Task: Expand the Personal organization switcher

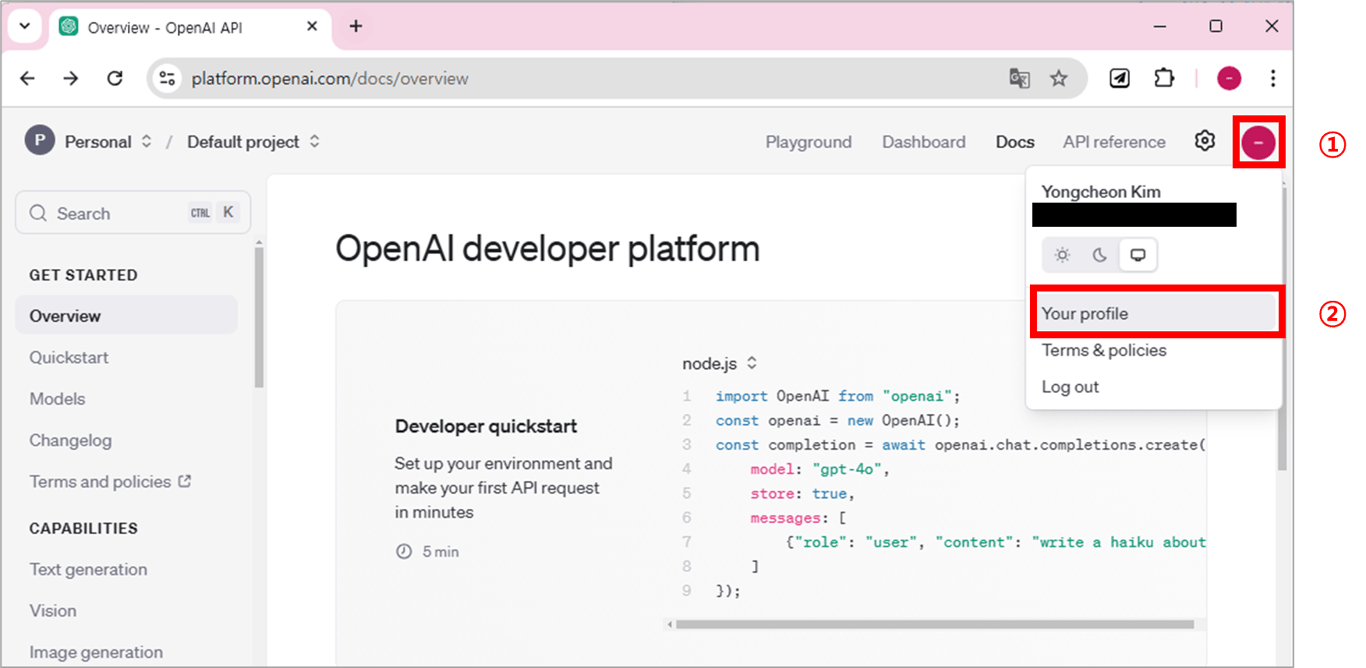Action: pos(146,141)
